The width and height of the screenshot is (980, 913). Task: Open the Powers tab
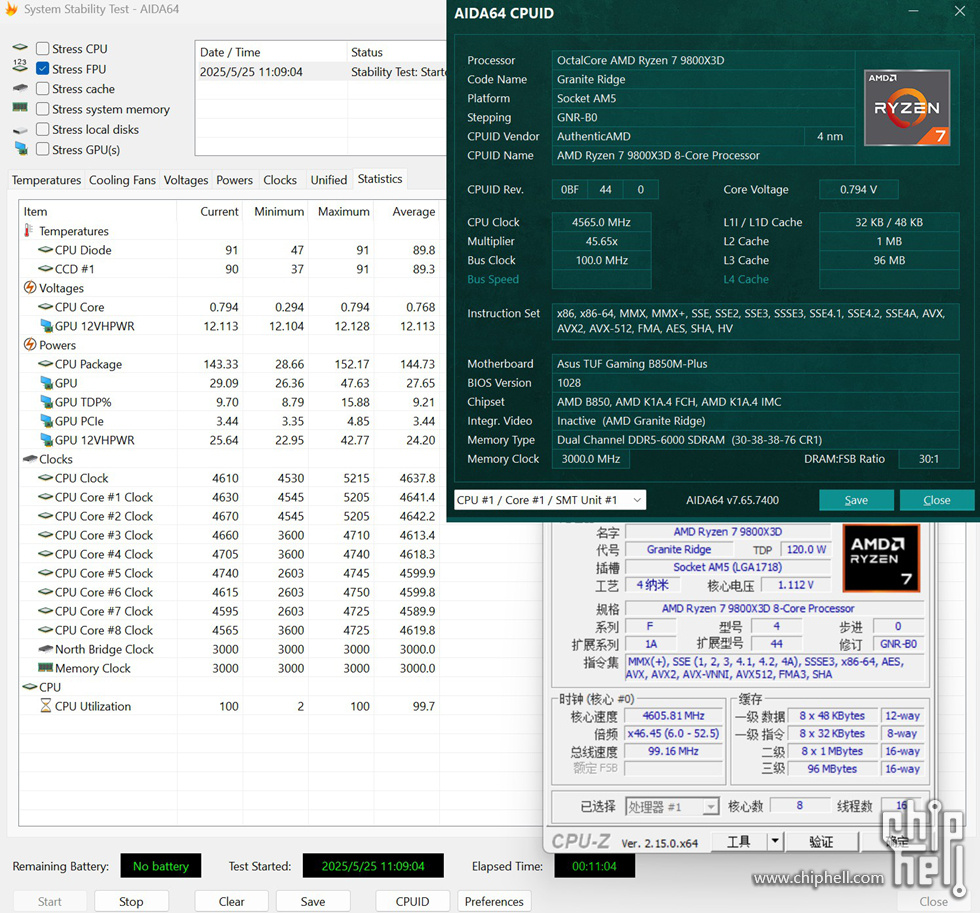point(234,180)
